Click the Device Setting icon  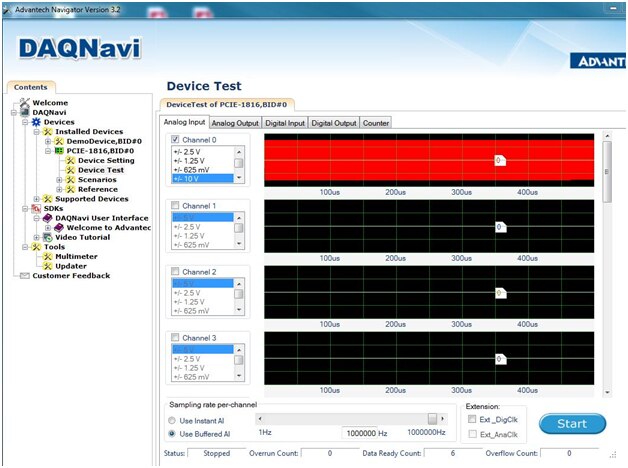pos(70,161)
